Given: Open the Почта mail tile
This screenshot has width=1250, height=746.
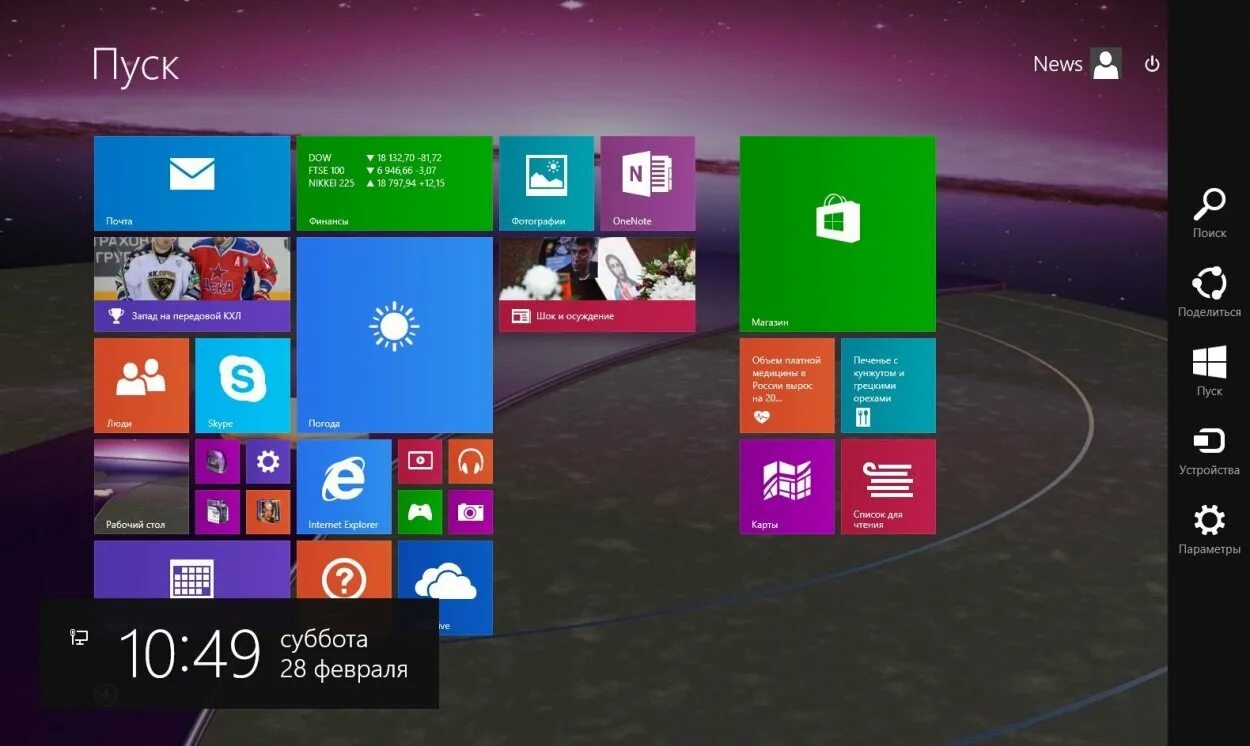Looking at the screenshot, I should click(192, 183).
